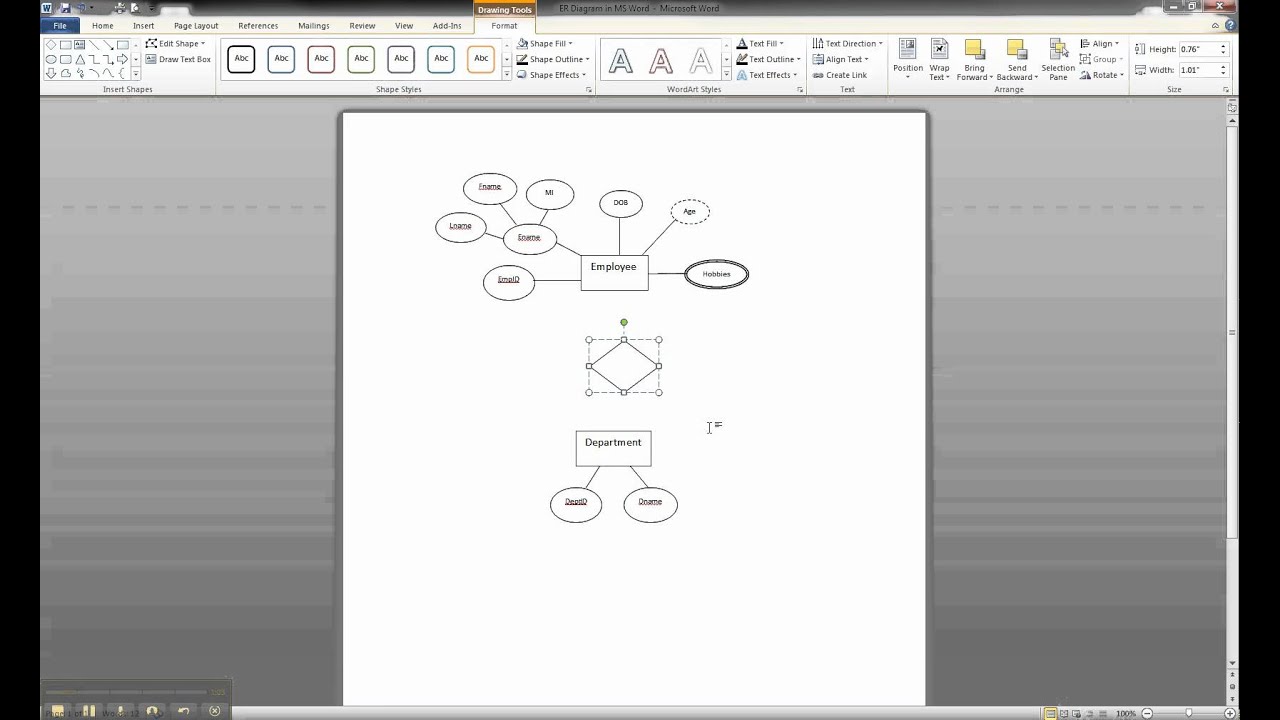Click the Department entity rectangle

613,448
